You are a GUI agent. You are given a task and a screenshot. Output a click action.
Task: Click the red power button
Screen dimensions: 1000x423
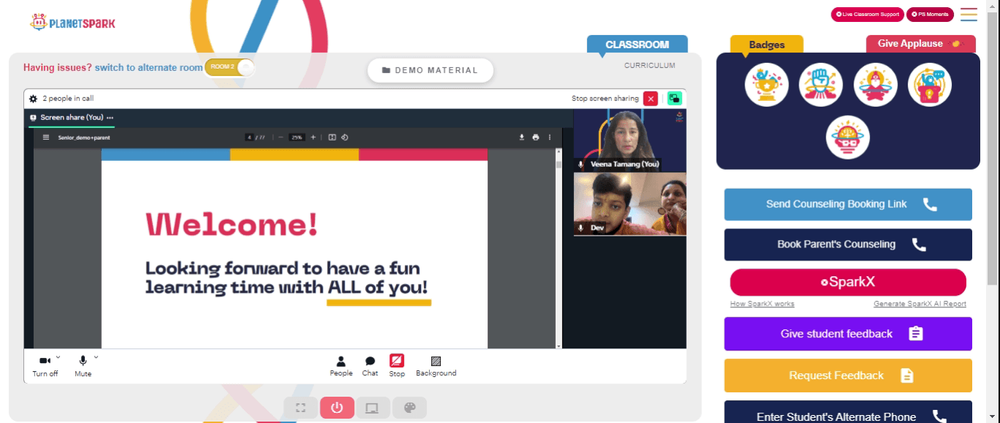click(x=337, y=408)
